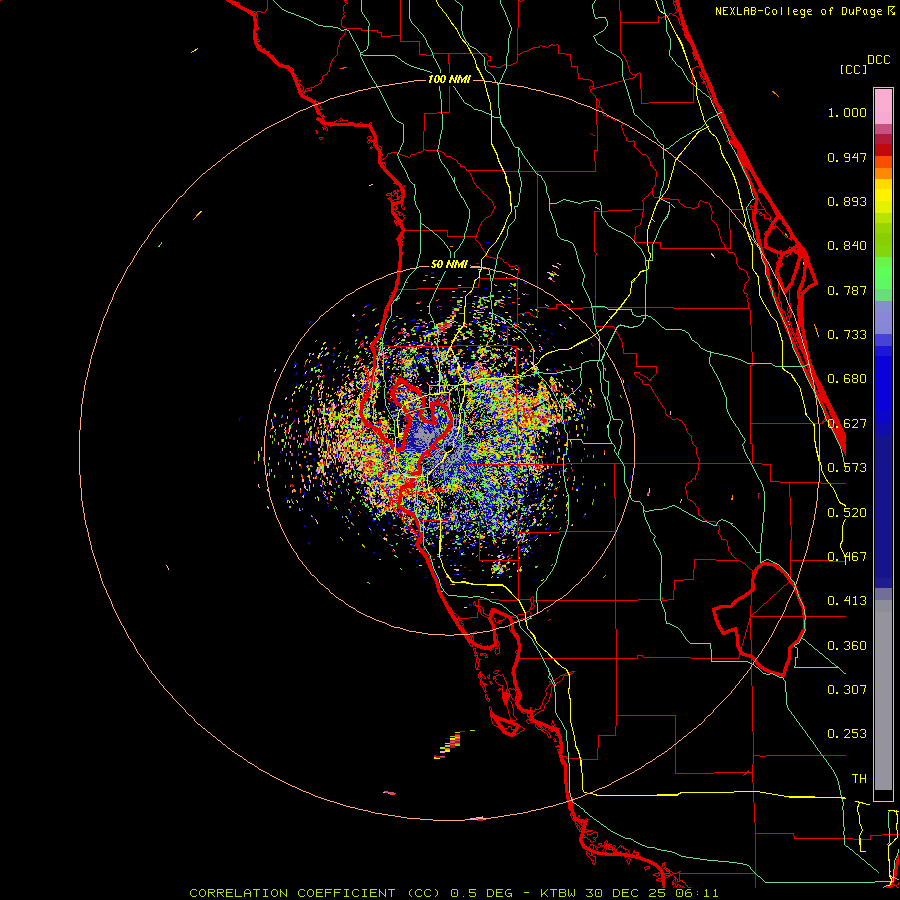Click the [CC] legend unit label
Screen dimensions: 900x900
pyautogui.click(x=853, y=69)
